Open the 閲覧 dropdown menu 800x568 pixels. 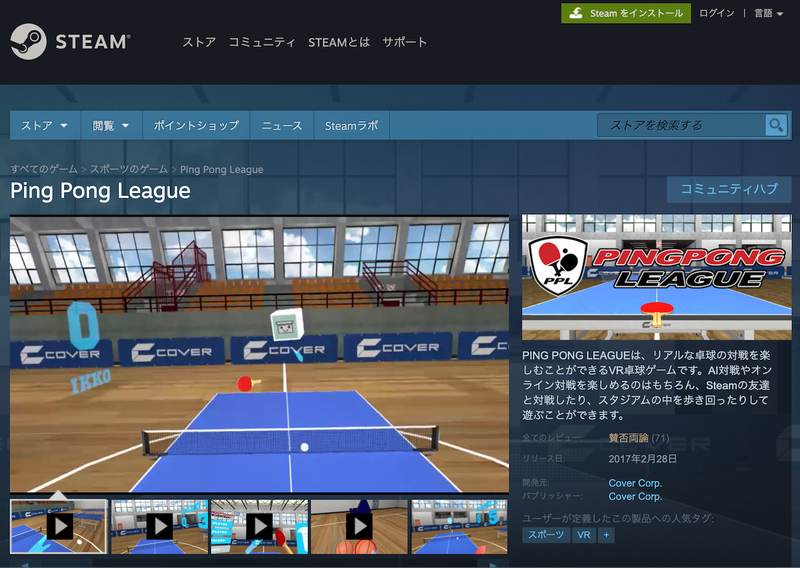point(111,125)
